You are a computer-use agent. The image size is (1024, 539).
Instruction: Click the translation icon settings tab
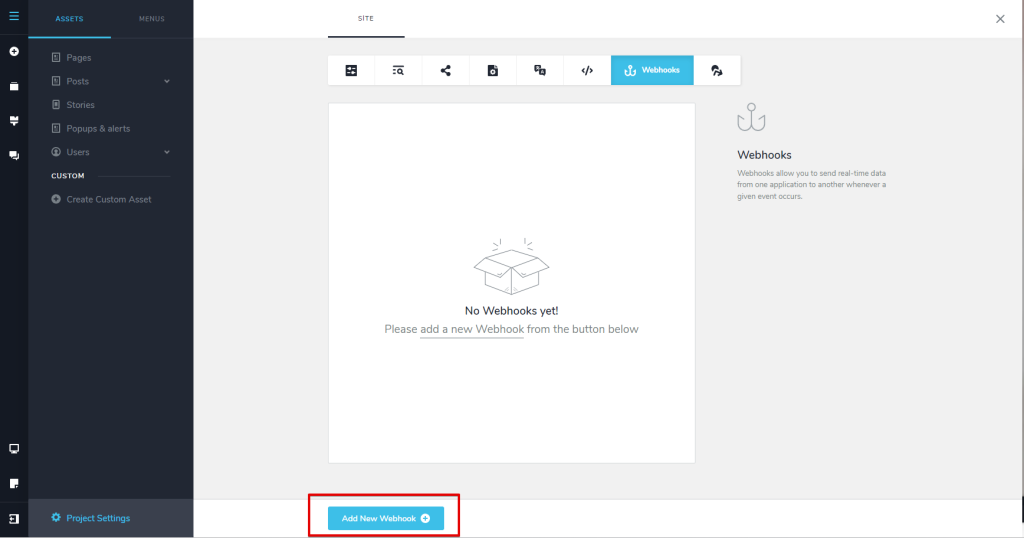(540, 70)
